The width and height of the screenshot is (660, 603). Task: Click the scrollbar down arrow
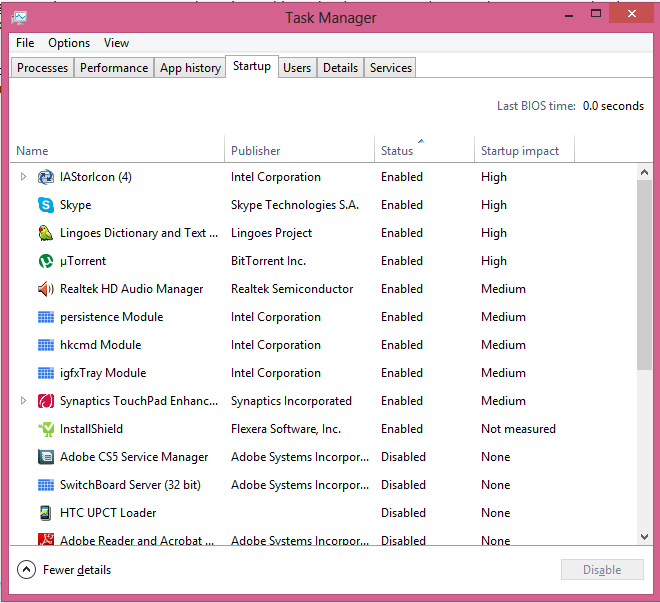click(644, 537)
